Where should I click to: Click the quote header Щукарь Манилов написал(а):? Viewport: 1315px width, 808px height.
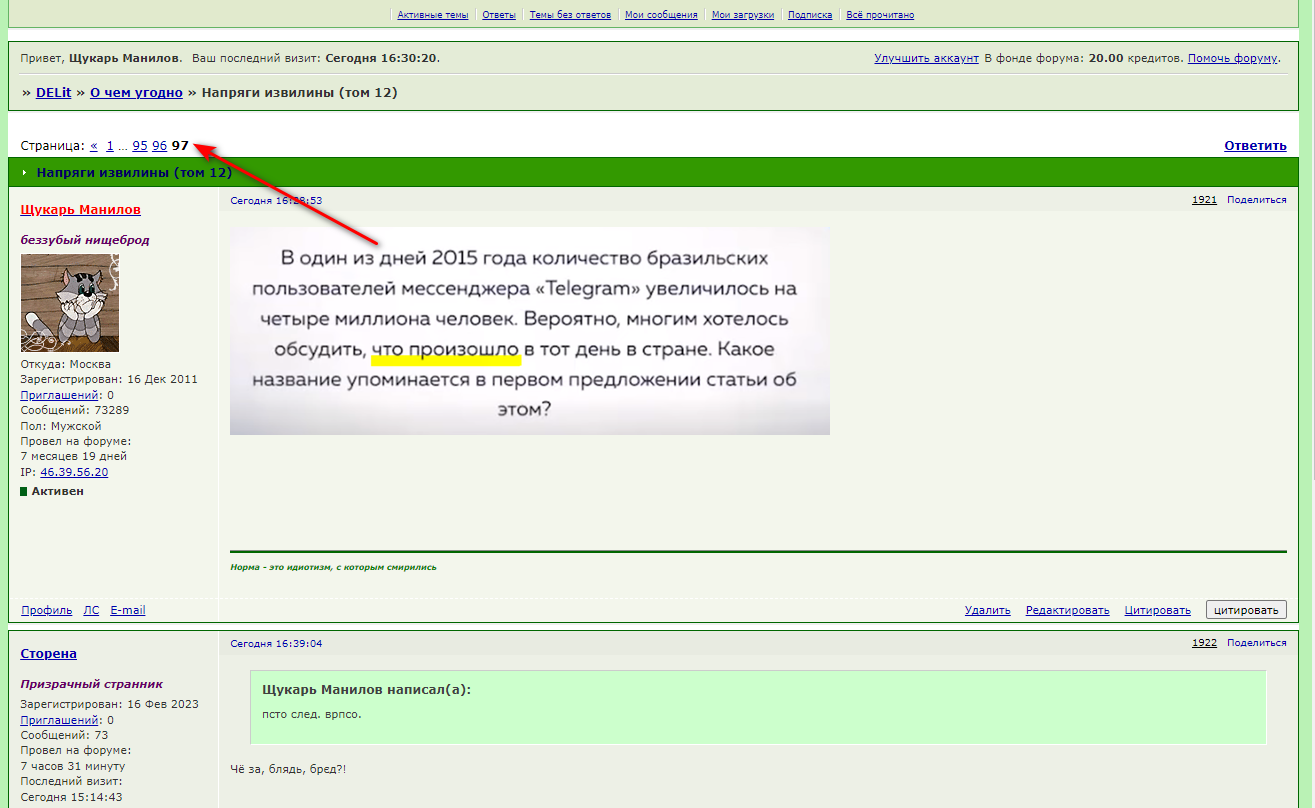(x=366, y=690)
